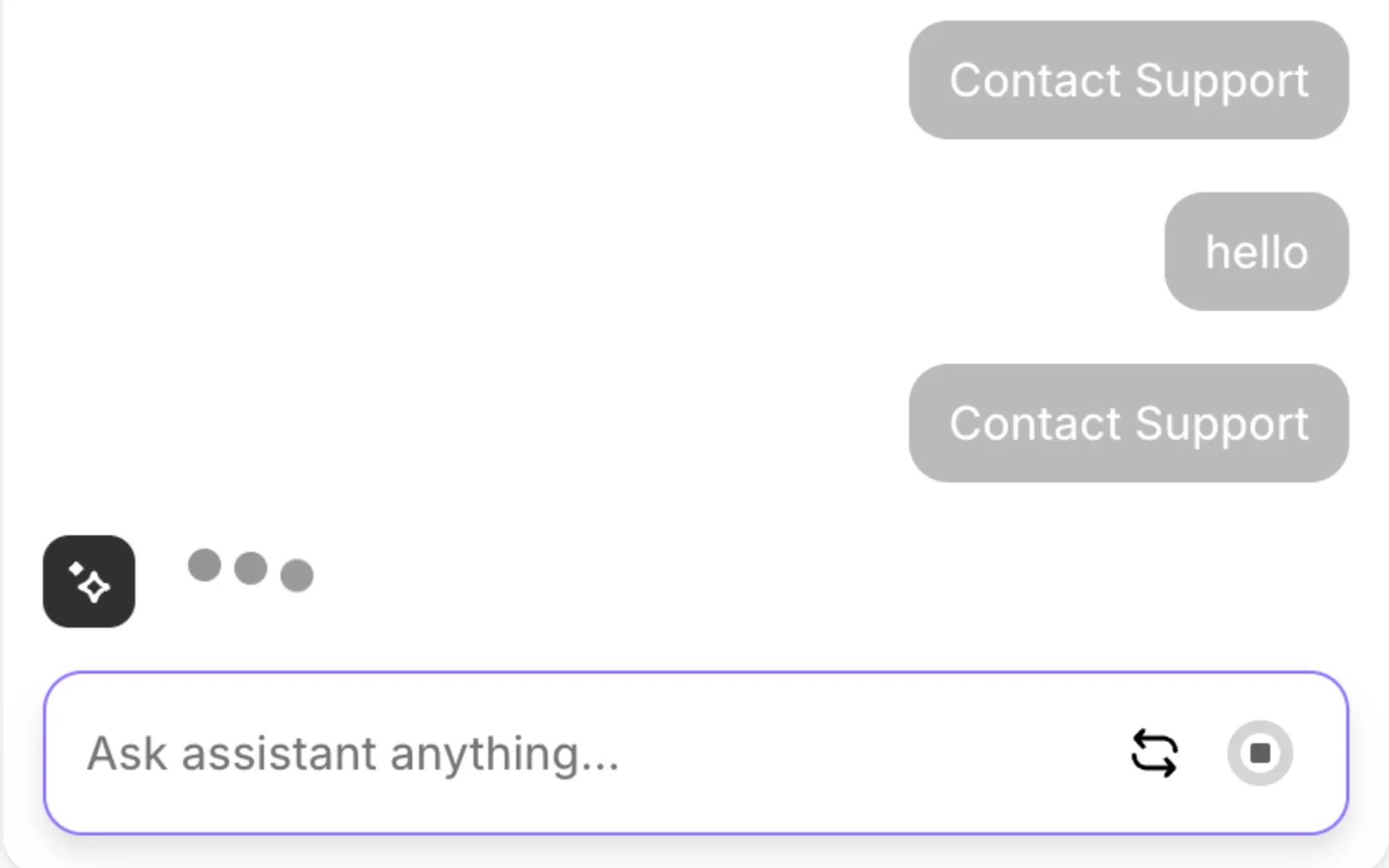Image resolution: width=1389 pixels, height=868 pixels.
Task: Select the hello message bubble
Action: coord(1256,252)
